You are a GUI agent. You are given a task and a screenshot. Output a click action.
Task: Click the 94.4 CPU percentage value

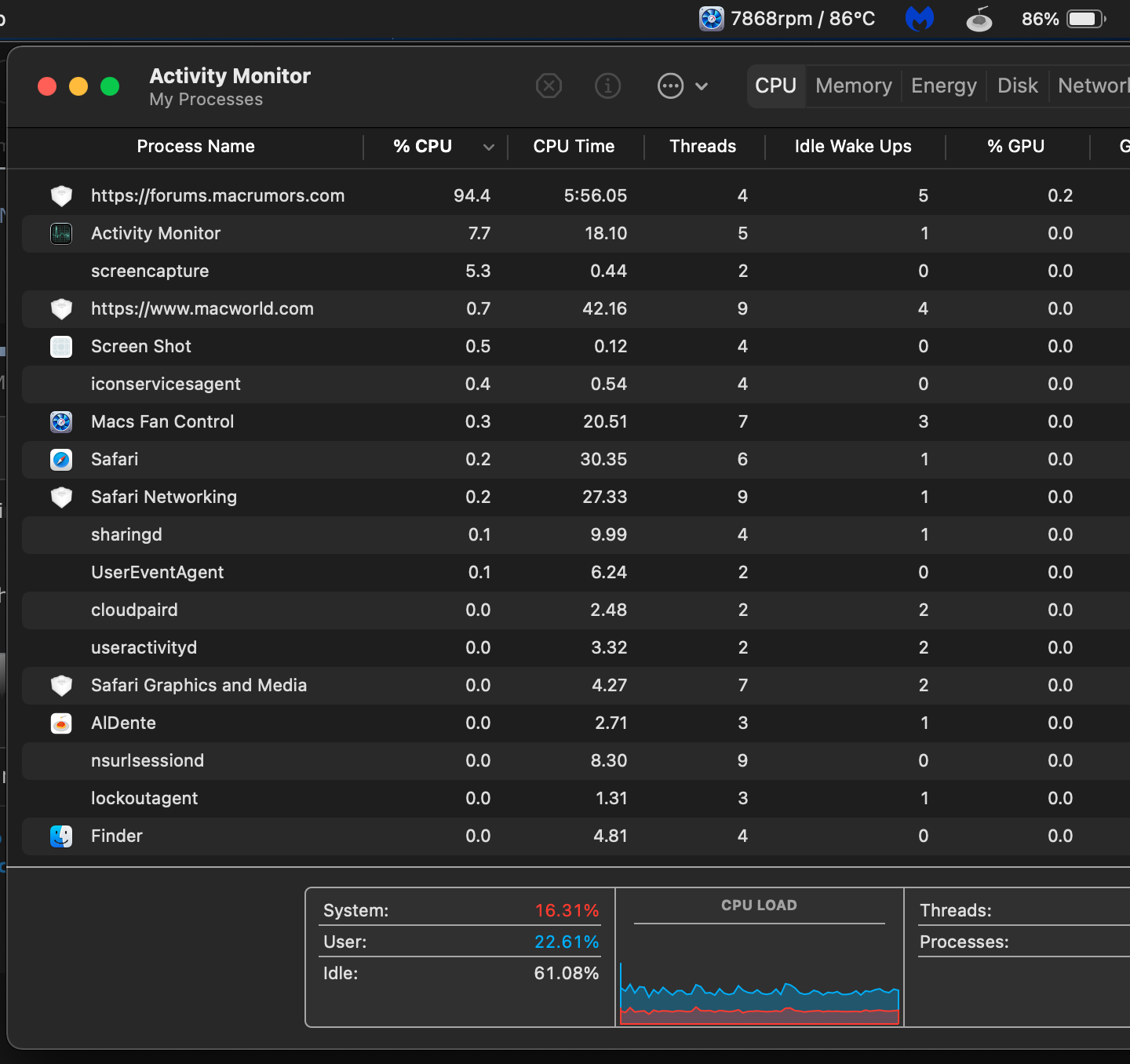472,195
